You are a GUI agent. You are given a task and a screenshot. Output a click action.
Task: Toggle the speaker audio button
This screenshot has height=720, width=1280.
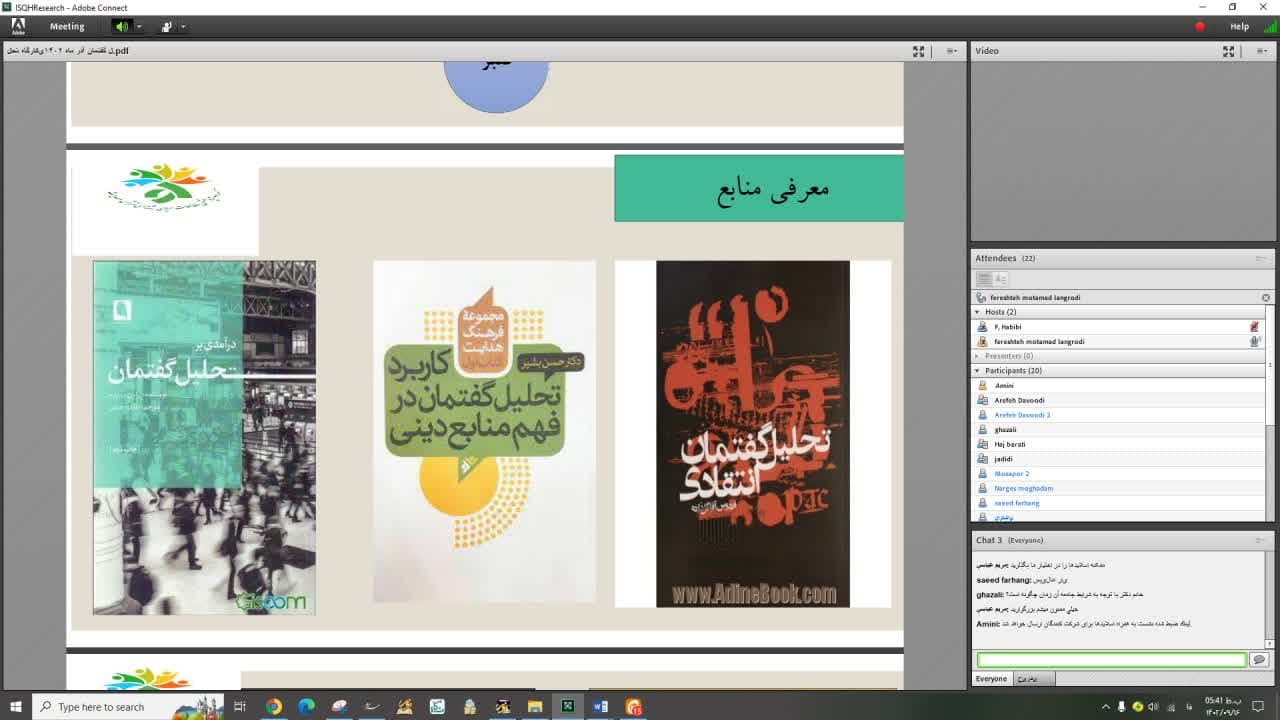point(121,27)
